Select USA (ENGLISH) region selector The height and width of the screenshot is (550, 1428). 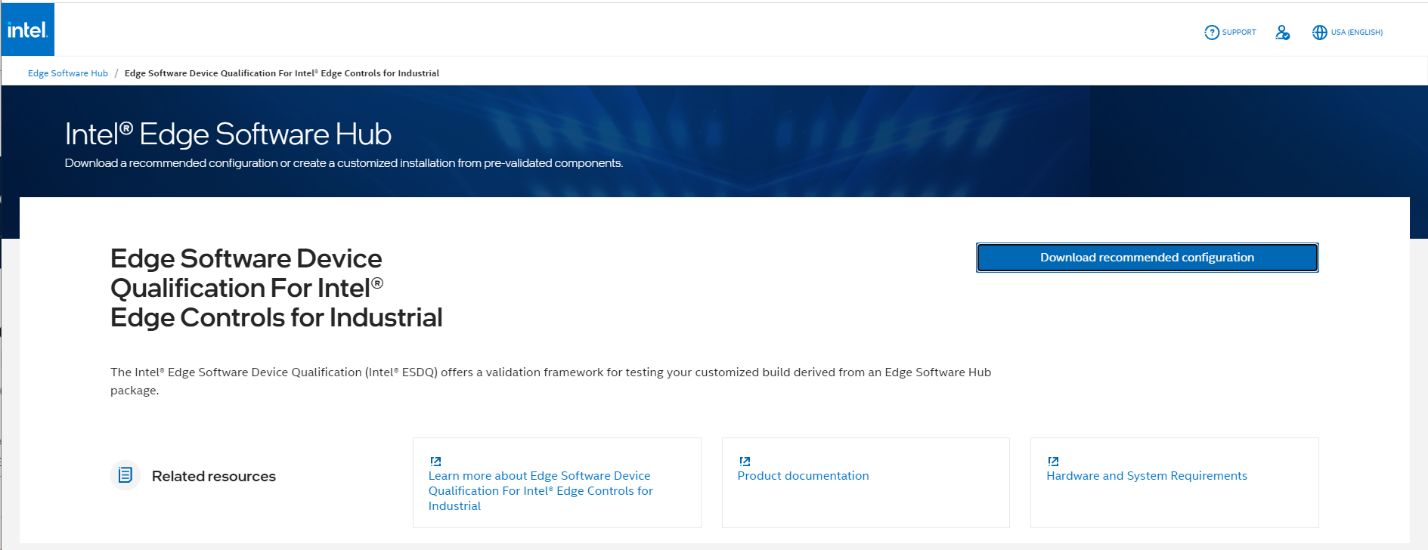click(1356, 33)
